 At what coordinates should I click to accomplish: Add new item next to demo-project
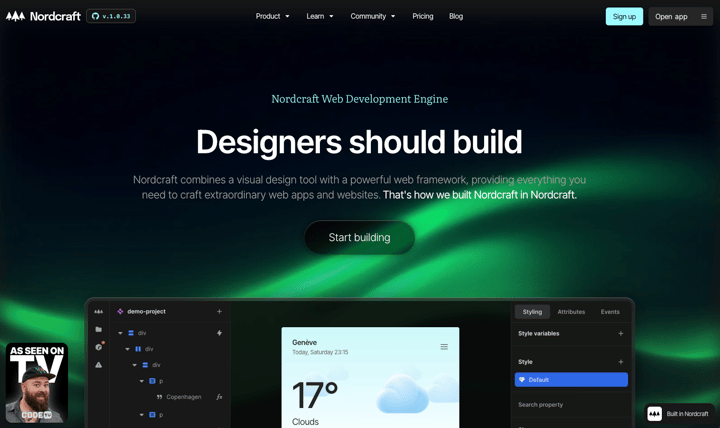tap(220, 311)
